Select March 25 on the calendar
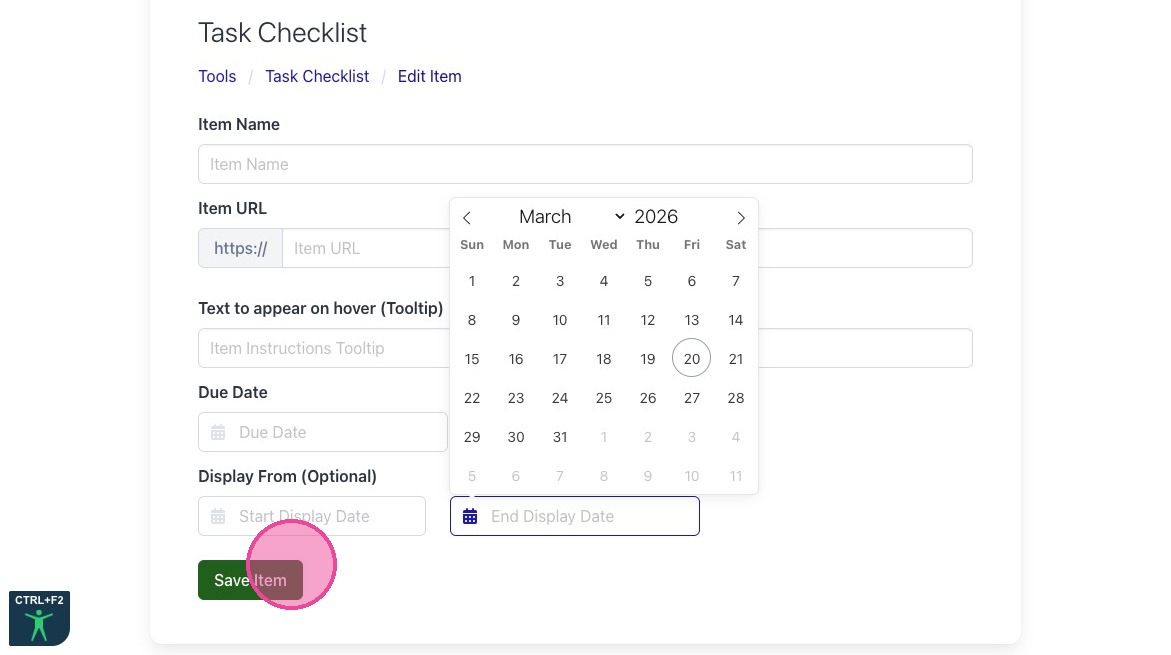This screenshot has width=1171, height=655. [x=604, y=398]
